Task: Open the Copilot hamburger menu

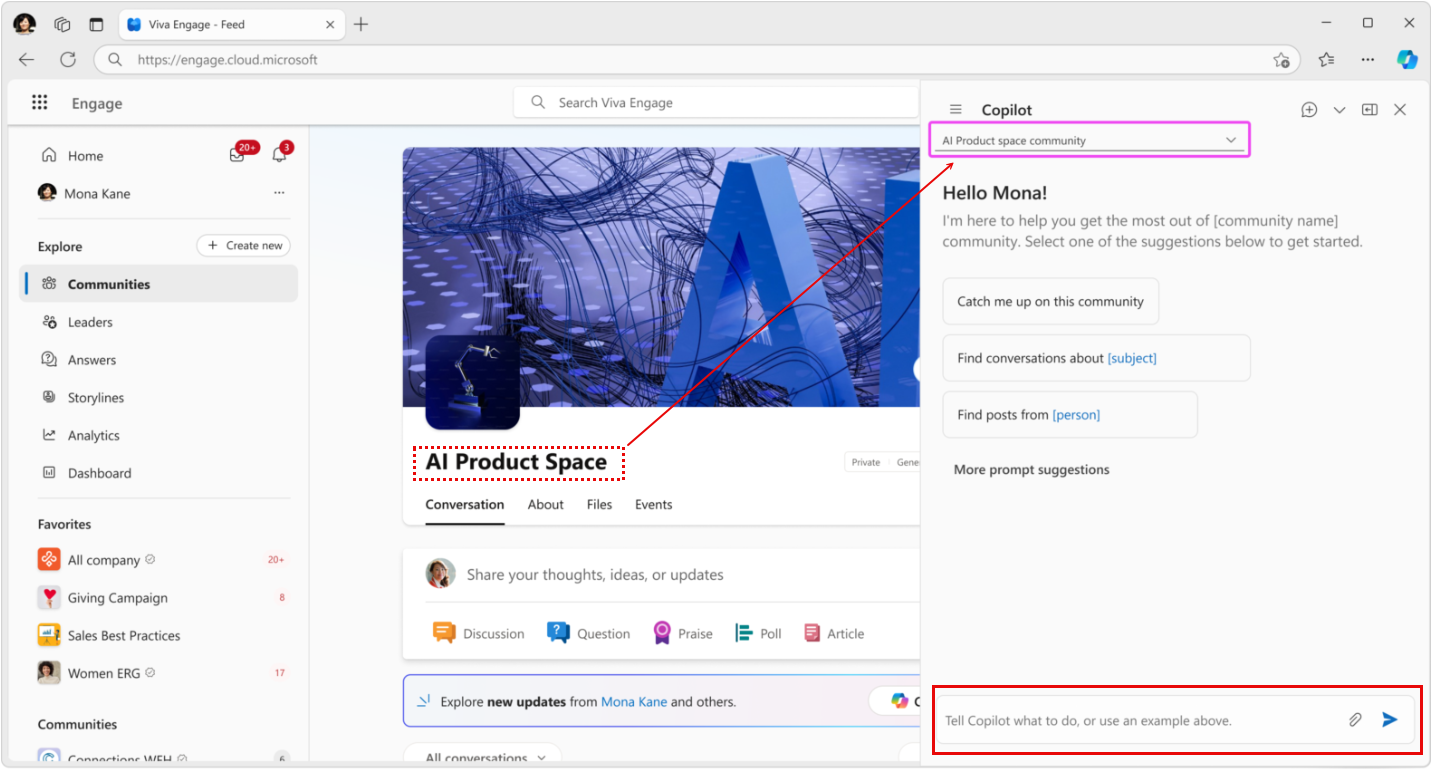Action: [955, 110]
